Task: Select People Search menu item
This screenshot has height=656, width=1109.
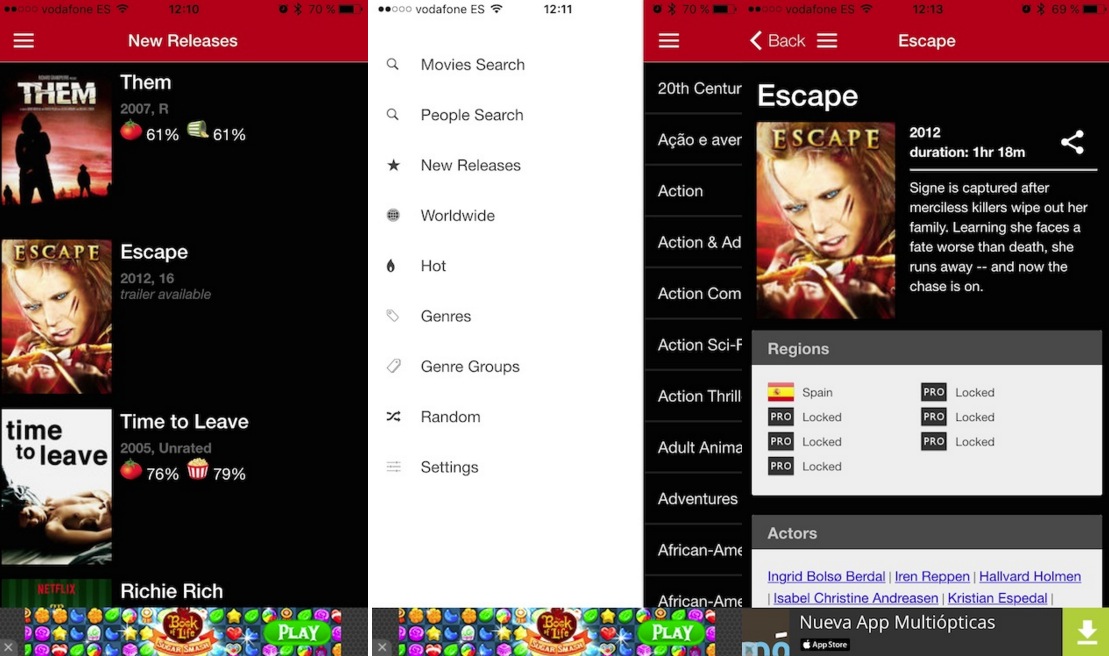Action: tap(472, 115)
